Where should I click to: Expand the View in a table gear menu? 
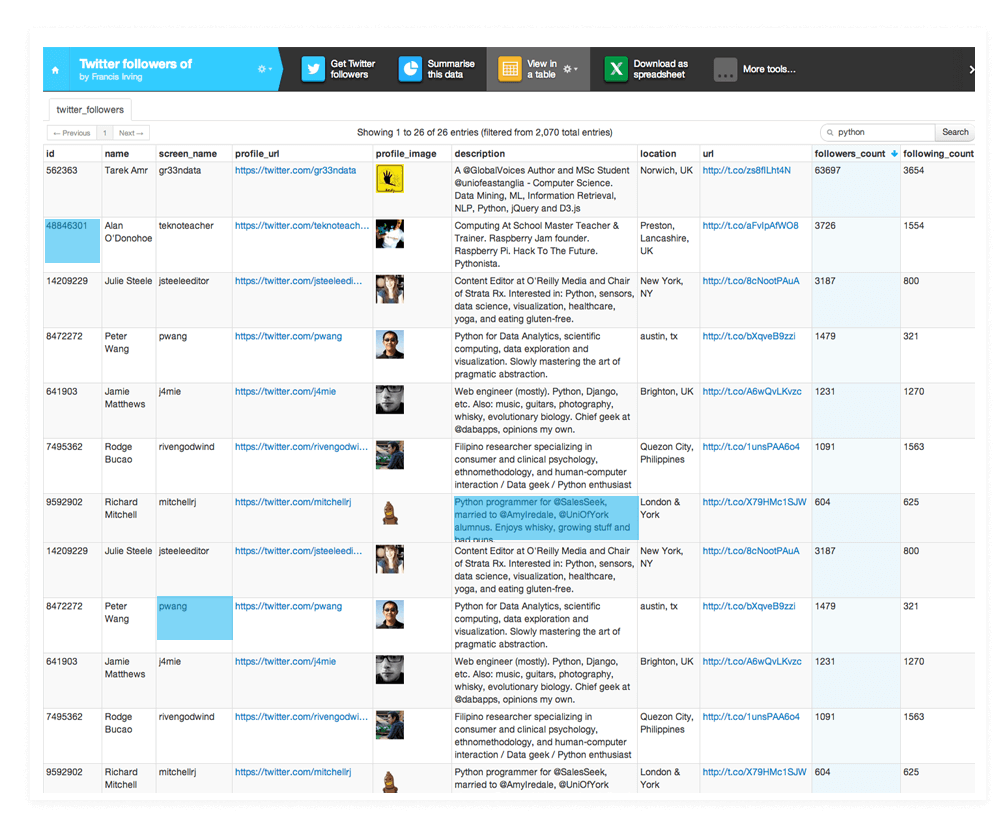pyautogui.click(x=570, y=69)
